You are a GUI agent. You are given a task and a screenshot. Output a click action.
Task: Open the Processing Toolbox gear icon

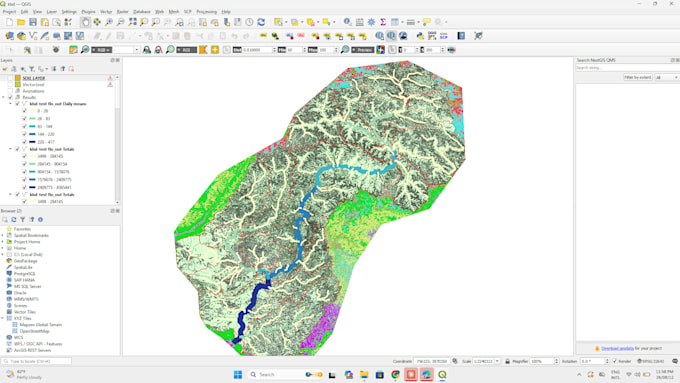coord(371,22)
